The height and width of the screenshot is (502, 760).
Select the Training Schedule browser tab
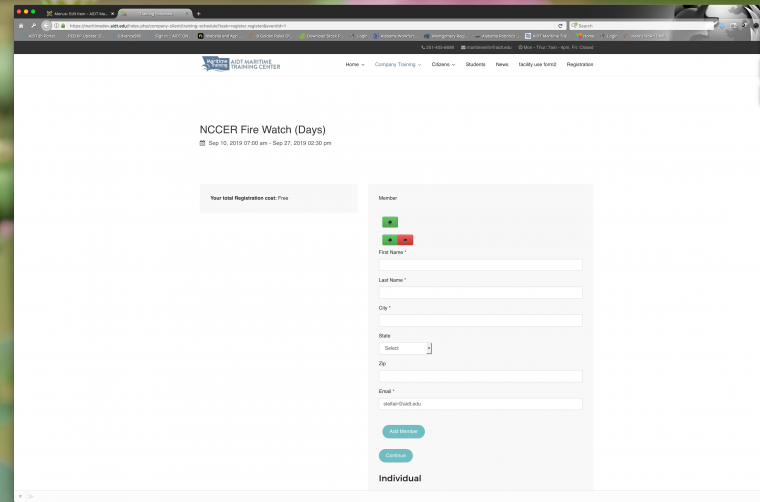click(x=155, y=14)
